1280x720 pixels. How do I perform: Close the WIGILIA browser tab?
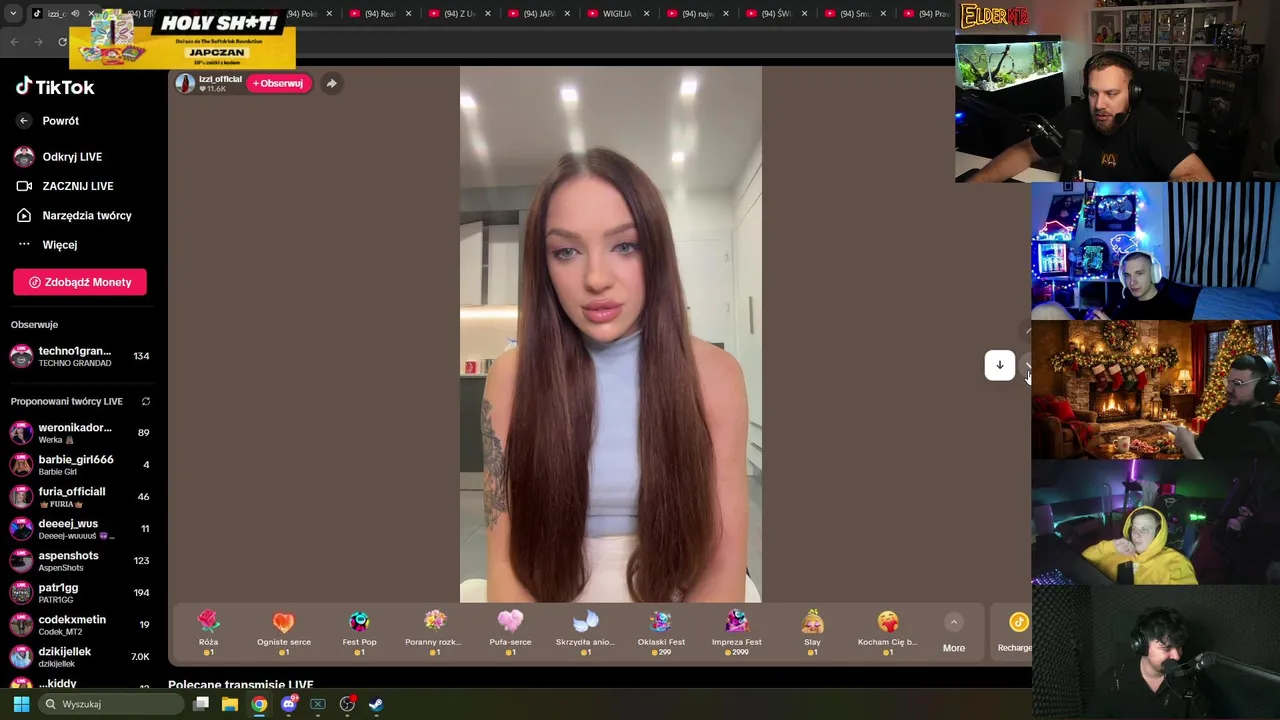point(646,13)
